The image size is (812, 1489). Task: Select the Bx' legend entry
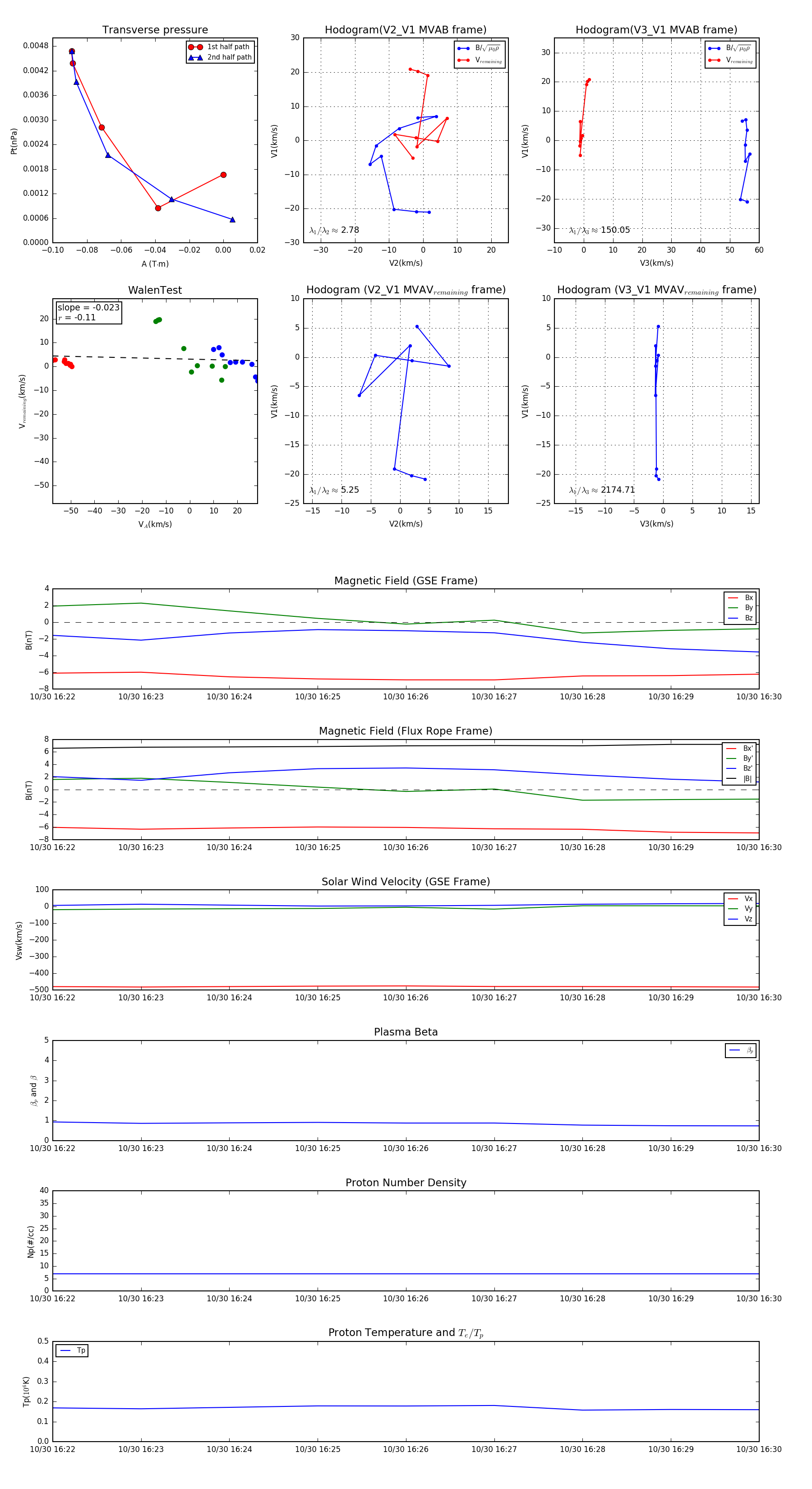[739, 749]
